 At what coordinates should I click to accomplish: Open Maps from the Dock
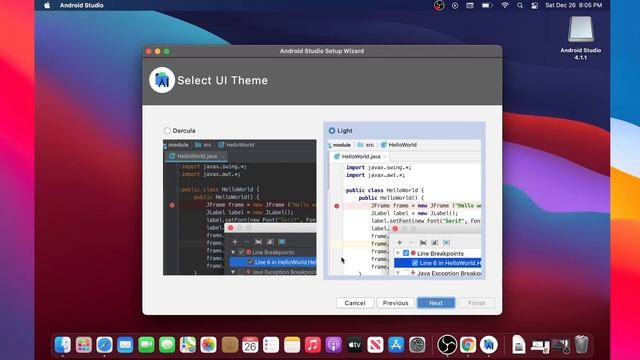pyautogui.click(x=188, y=345)
